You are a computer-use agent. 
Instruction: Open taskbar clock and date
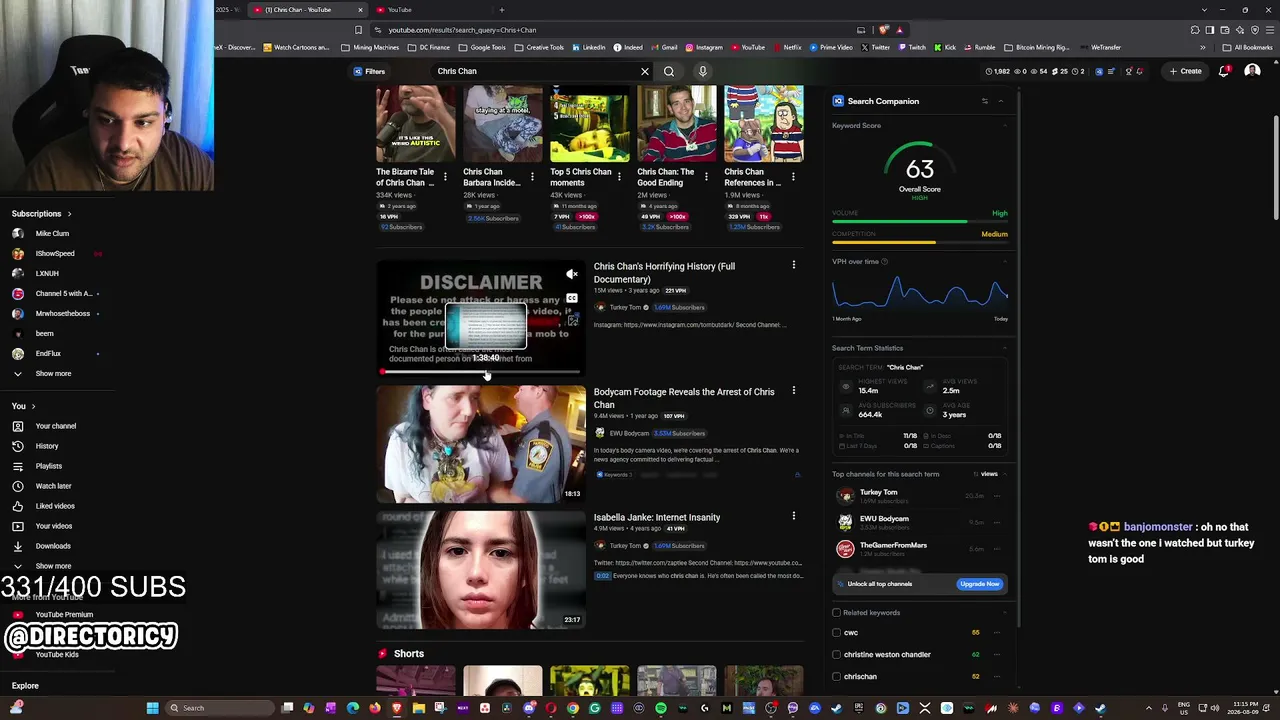pyautogui.click(x=1246, y=708)
